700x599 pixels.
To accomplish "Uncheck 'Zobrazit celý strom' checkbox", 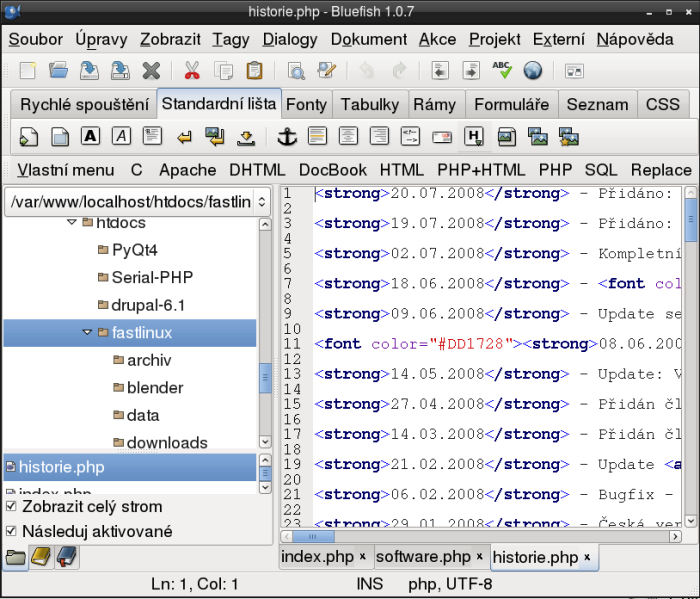I will pos(11,506).
